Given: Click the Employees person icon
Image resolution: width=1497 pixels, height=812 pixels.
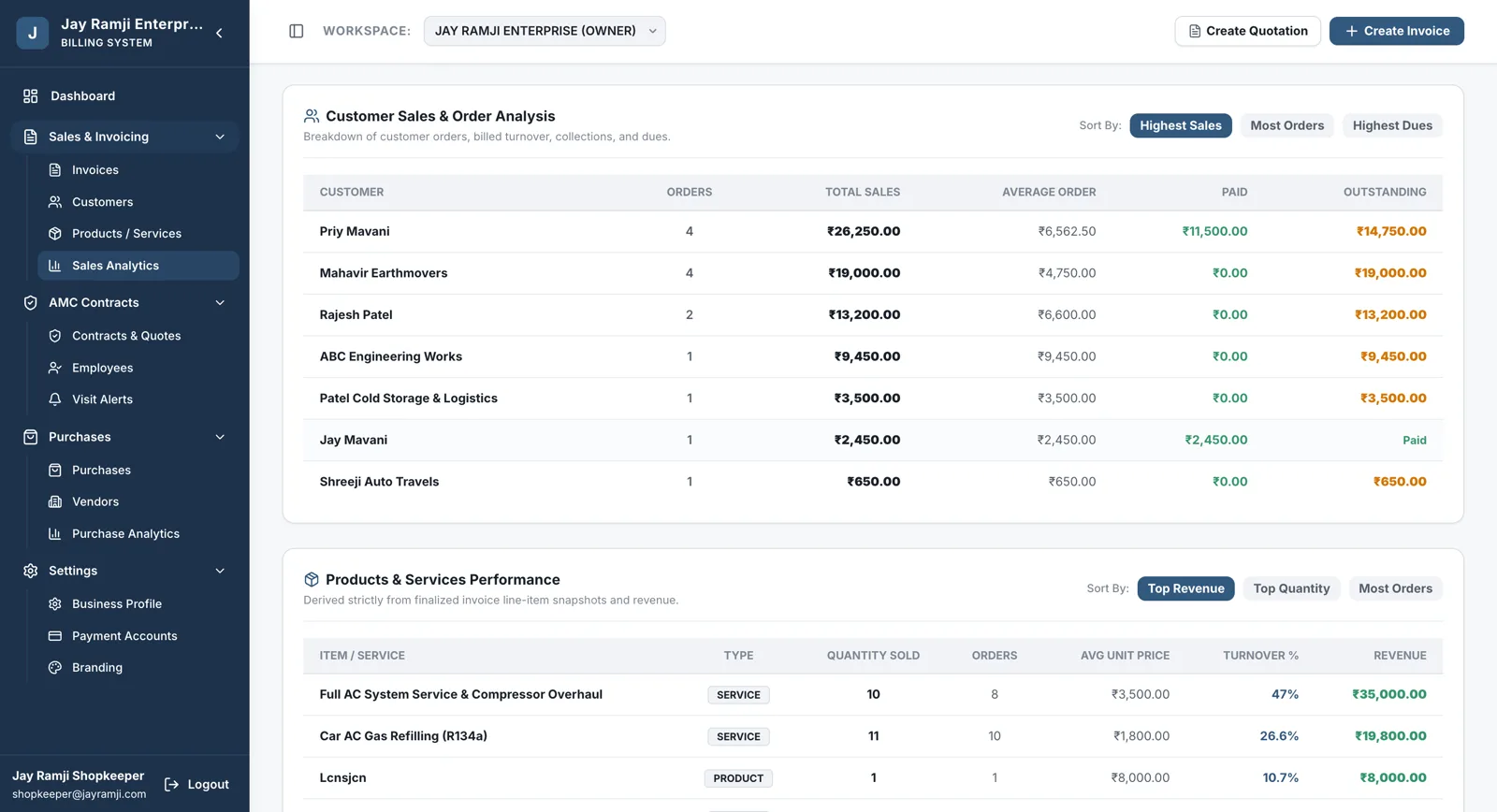Looking at the screenshot, I should (x=55, y=368).
